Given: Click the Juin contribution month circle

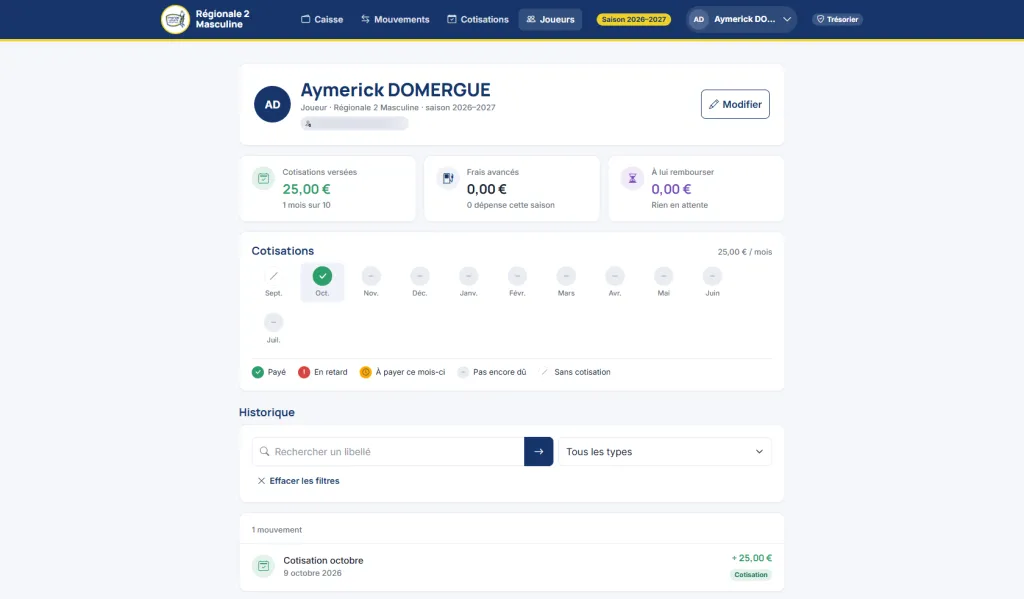Looking at the screenshot, I should 712,276.
